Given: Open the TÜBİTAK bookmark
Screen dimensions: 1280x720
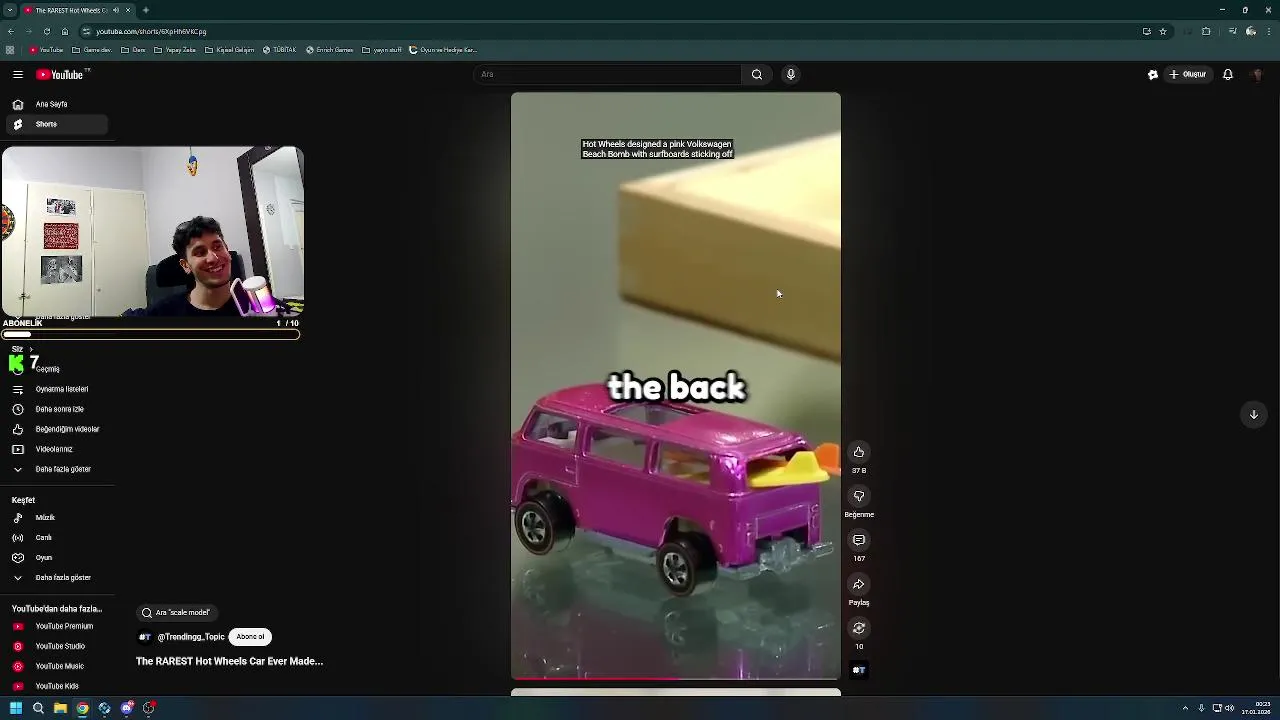Looking at the screenshot, I should [280, 50].
